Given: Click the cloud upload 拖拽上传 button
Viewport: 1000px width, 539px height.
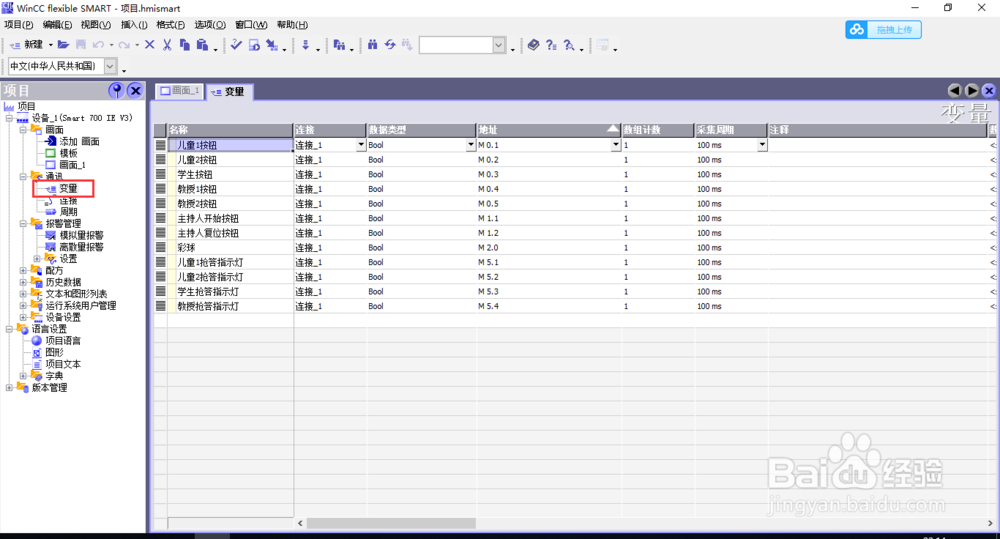Looking at the screenshot, I should pos(883,29).
